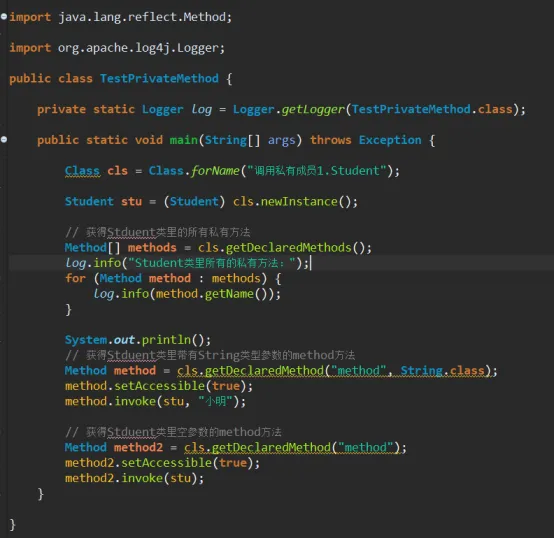Collapse the main method fold marker
Screen dimensions: 554x539
[x=4, y=140]
